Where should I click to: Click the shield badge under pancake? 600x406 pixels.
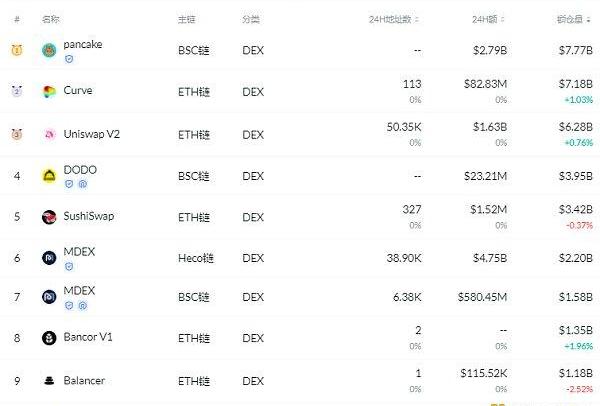69,59
